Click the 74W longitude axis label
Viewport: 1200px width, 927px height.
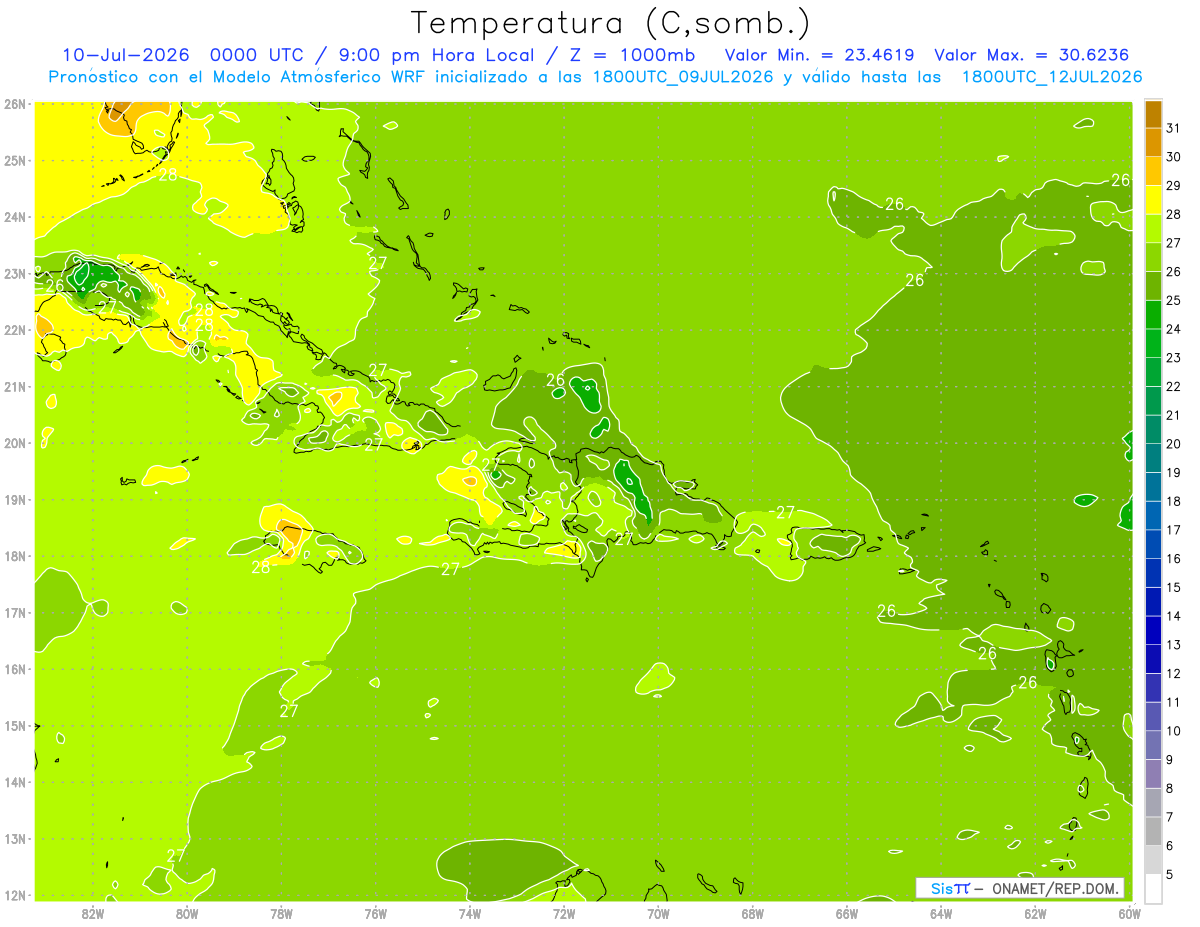point(470,913)
